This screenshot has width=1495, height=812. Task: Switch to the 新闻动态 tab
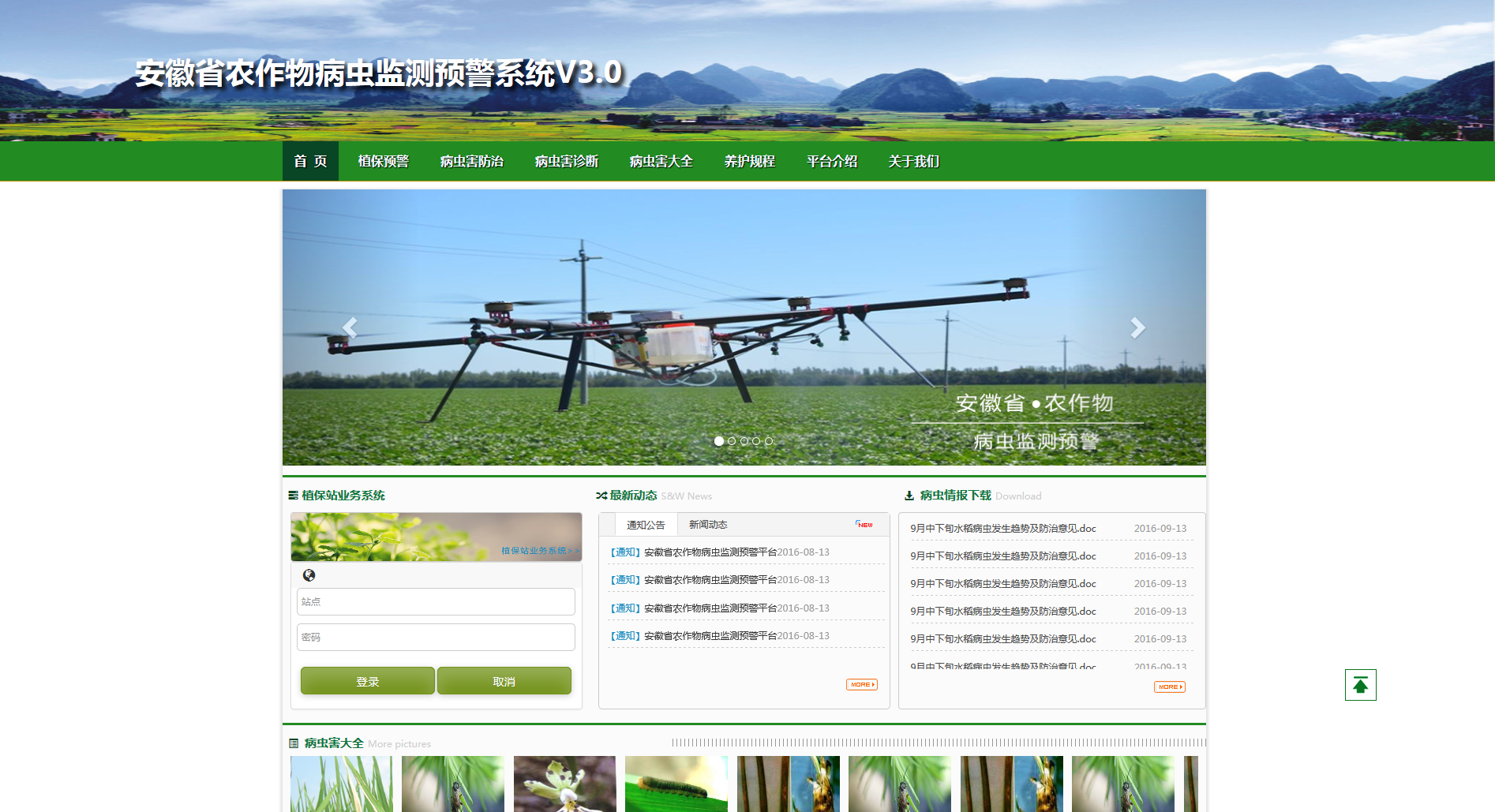tap(708, 525)
